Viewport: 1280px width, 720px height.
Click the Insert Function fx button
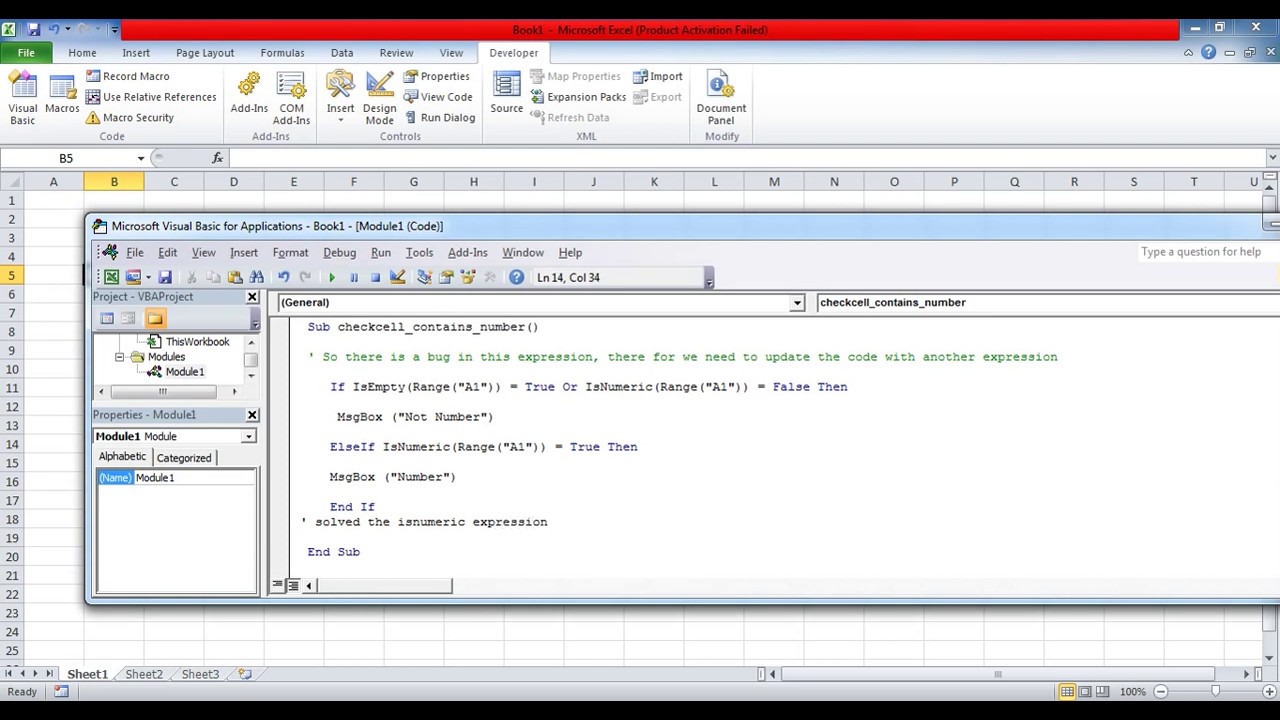click(217, 158)
